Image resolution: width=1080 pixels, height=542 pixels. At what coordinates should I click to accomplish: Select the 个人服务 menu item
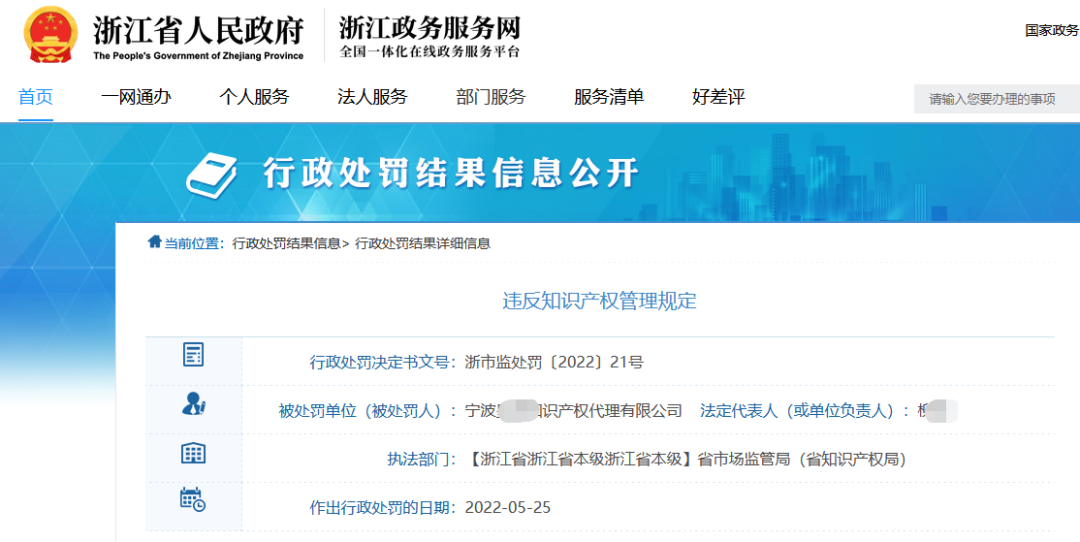click(x=254, y=97)
